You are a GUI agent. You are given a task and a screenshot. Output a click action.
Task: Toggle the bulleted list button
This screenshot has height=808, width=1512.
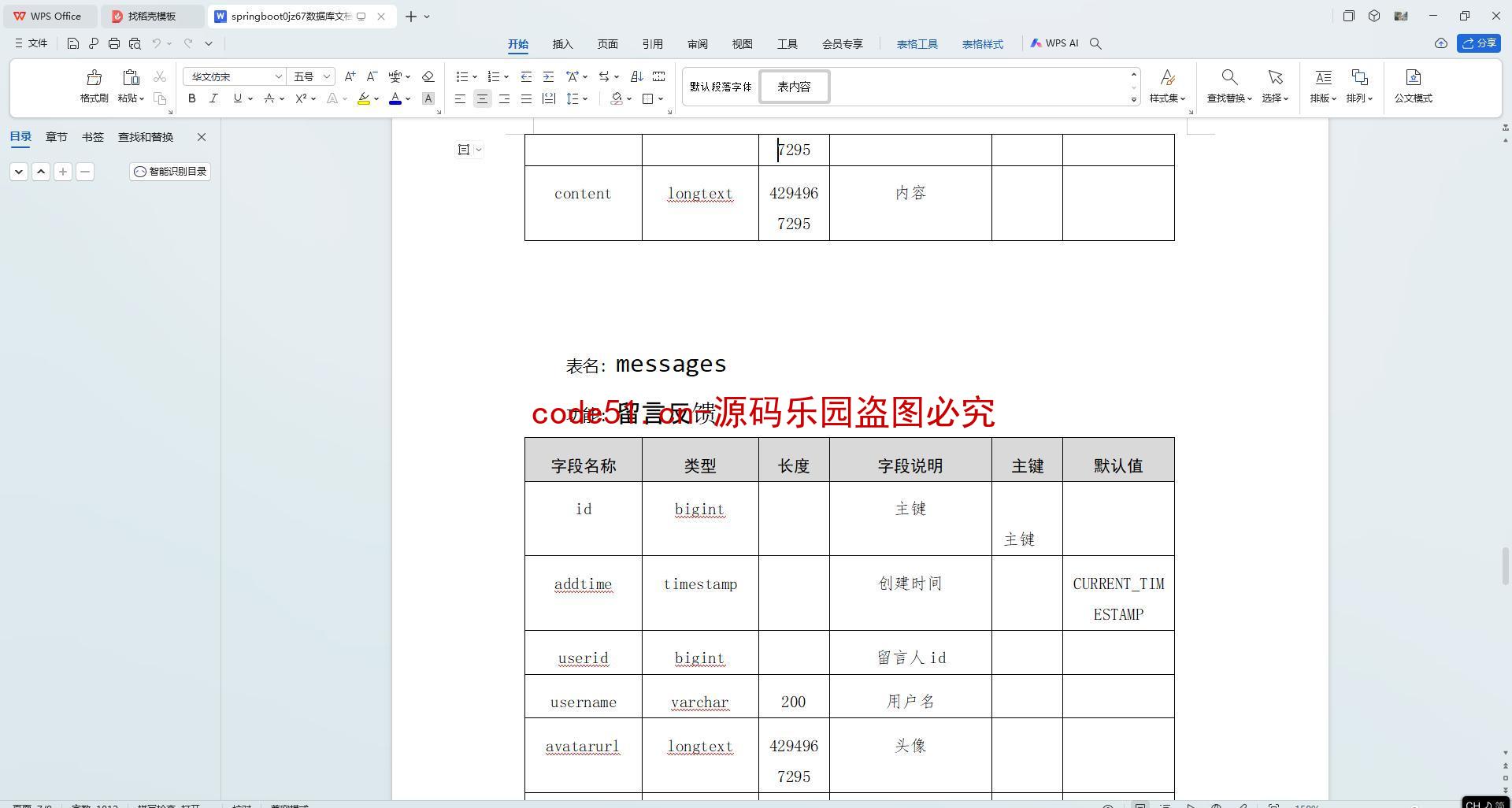[462, 76]
